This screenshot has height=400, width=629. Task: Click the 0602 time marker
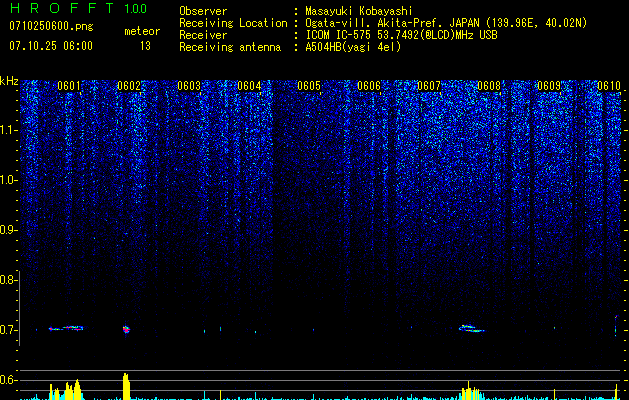(129, 86)
